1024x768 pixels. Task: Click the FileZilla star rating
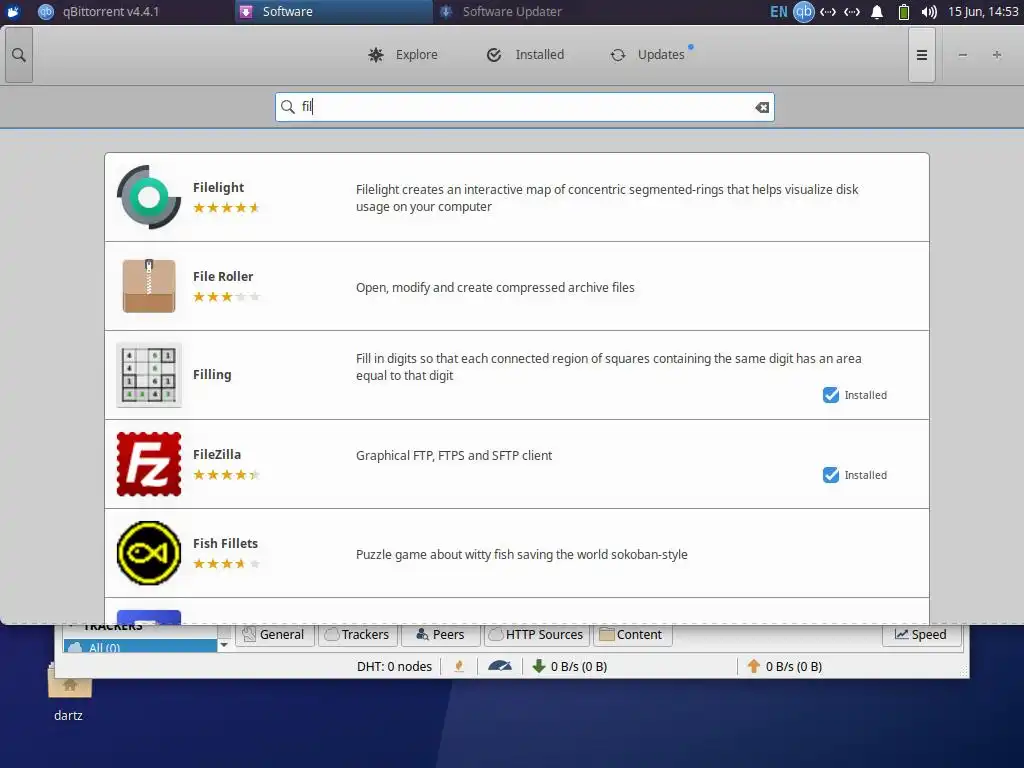click(227, 475)
